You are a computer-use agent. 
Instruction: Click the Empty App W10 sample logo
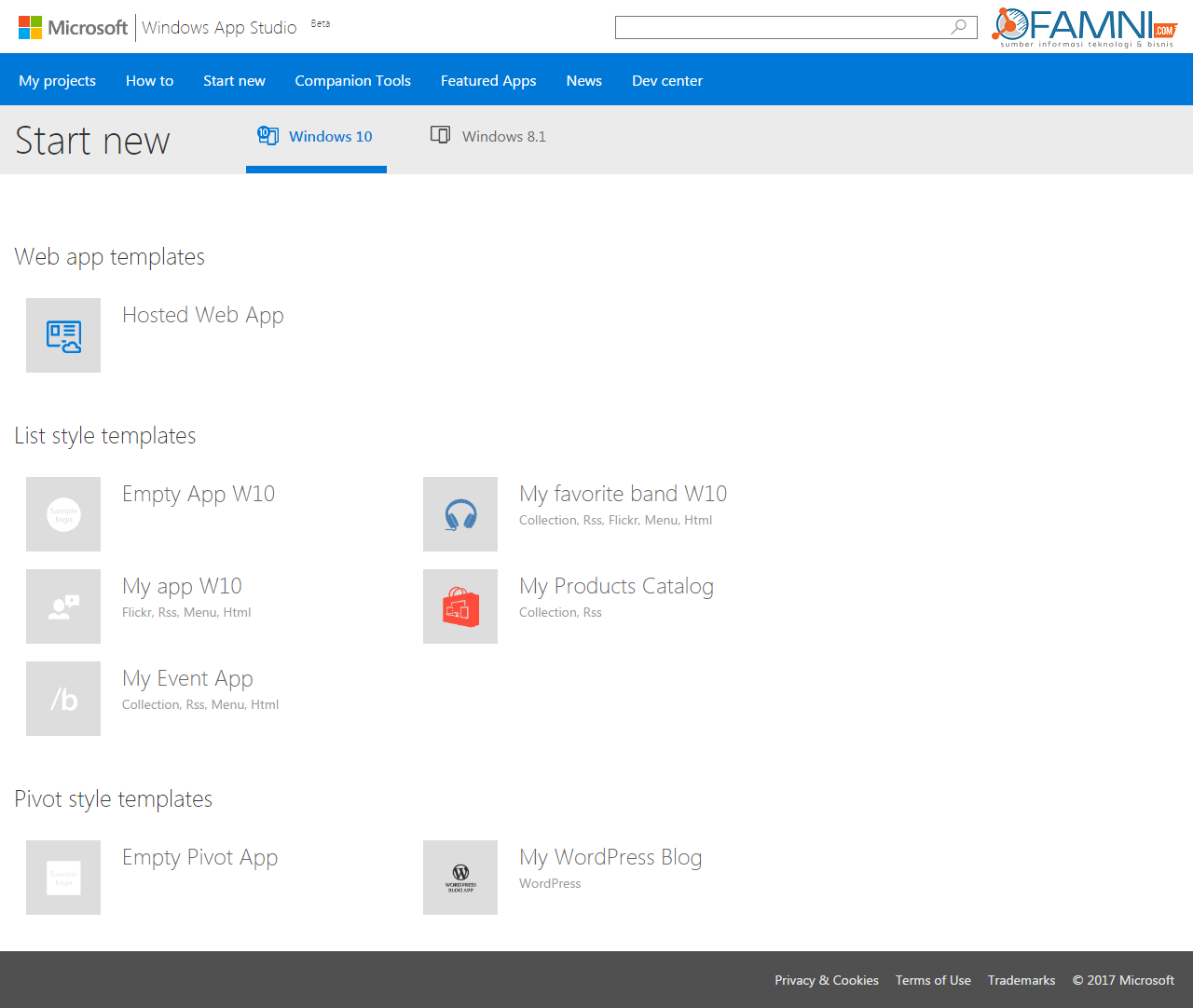pyautogui.click(x=63, y=514)
